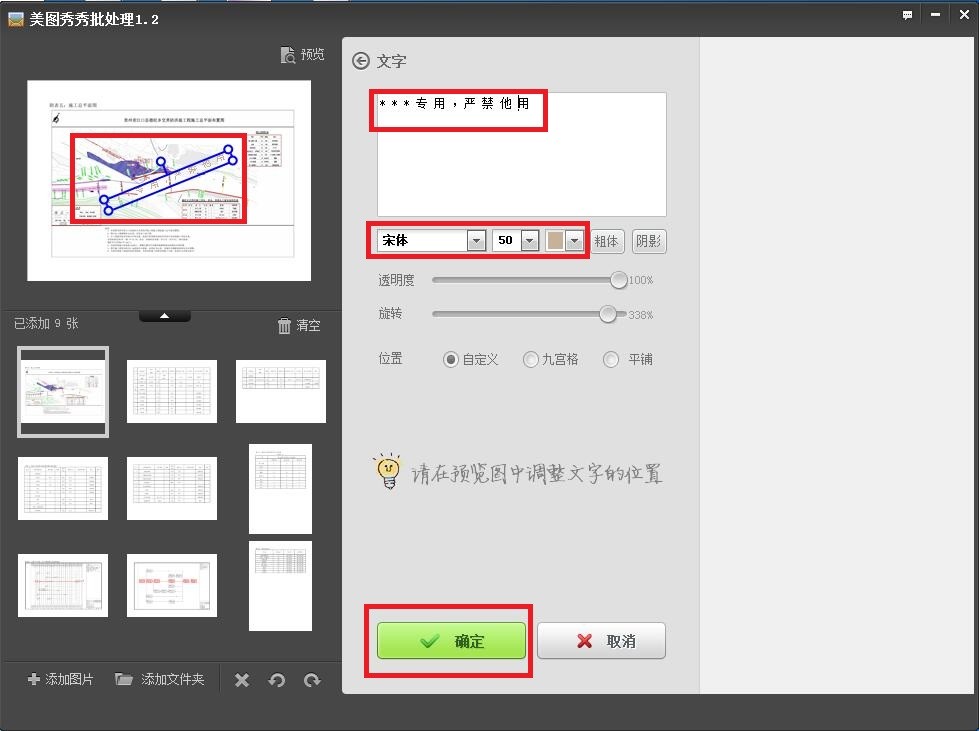
Task: Collapse the preview panel with up arrow
Action: [x=165, y=316]
